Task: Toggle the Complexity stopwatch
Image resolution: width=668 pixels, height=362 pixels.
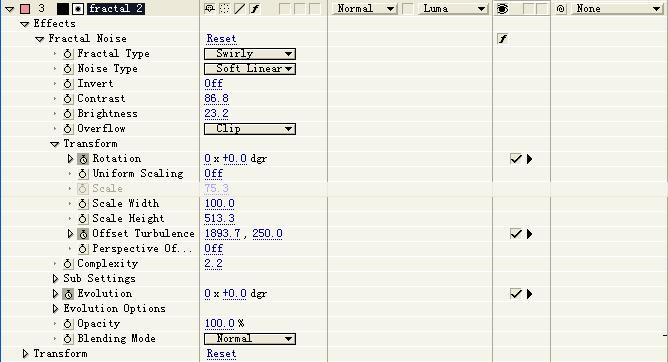Action: [68, 264]
